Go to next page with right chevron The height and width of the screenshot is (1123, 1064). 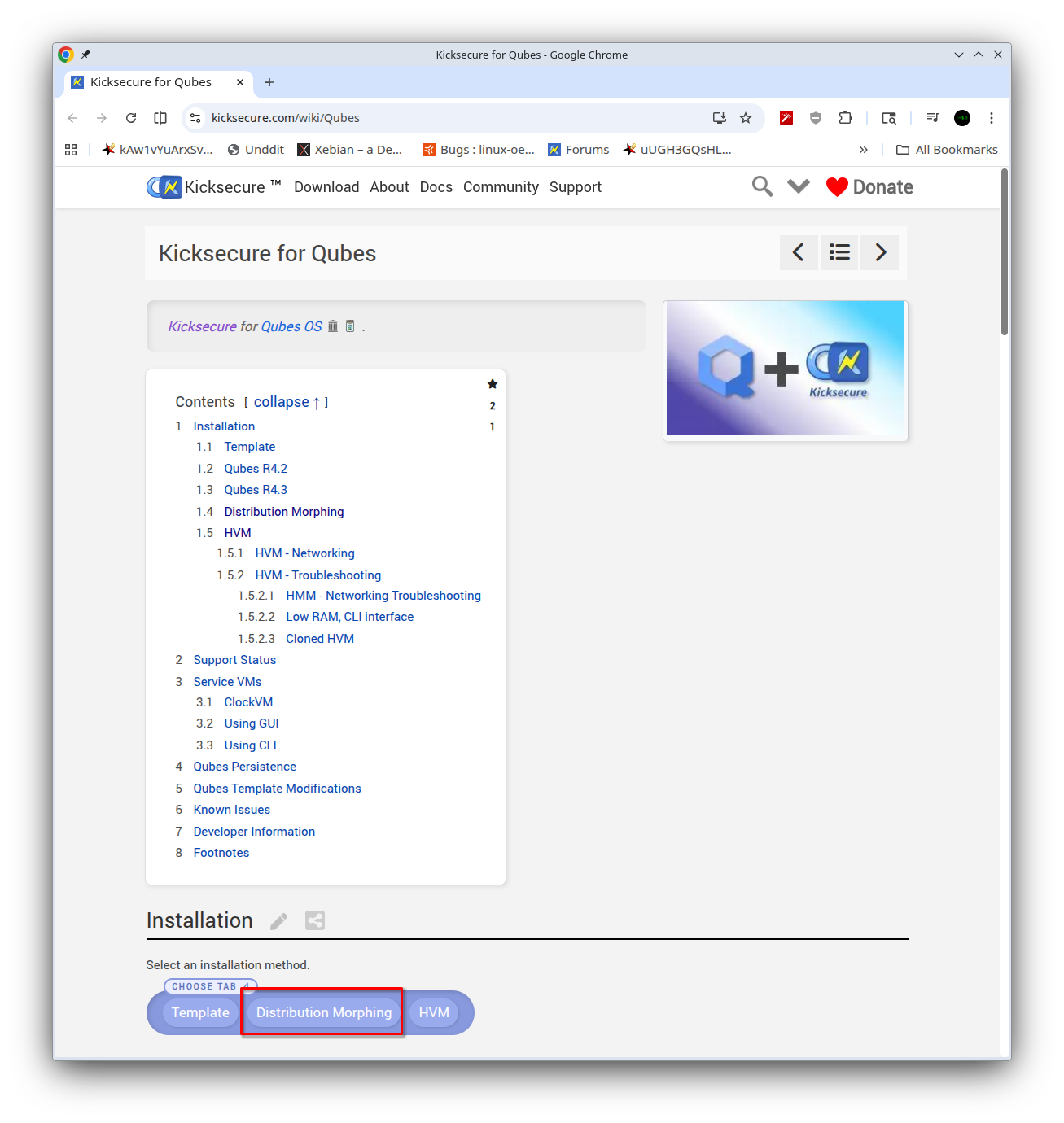pyautogui.click(x=880, y=252)
